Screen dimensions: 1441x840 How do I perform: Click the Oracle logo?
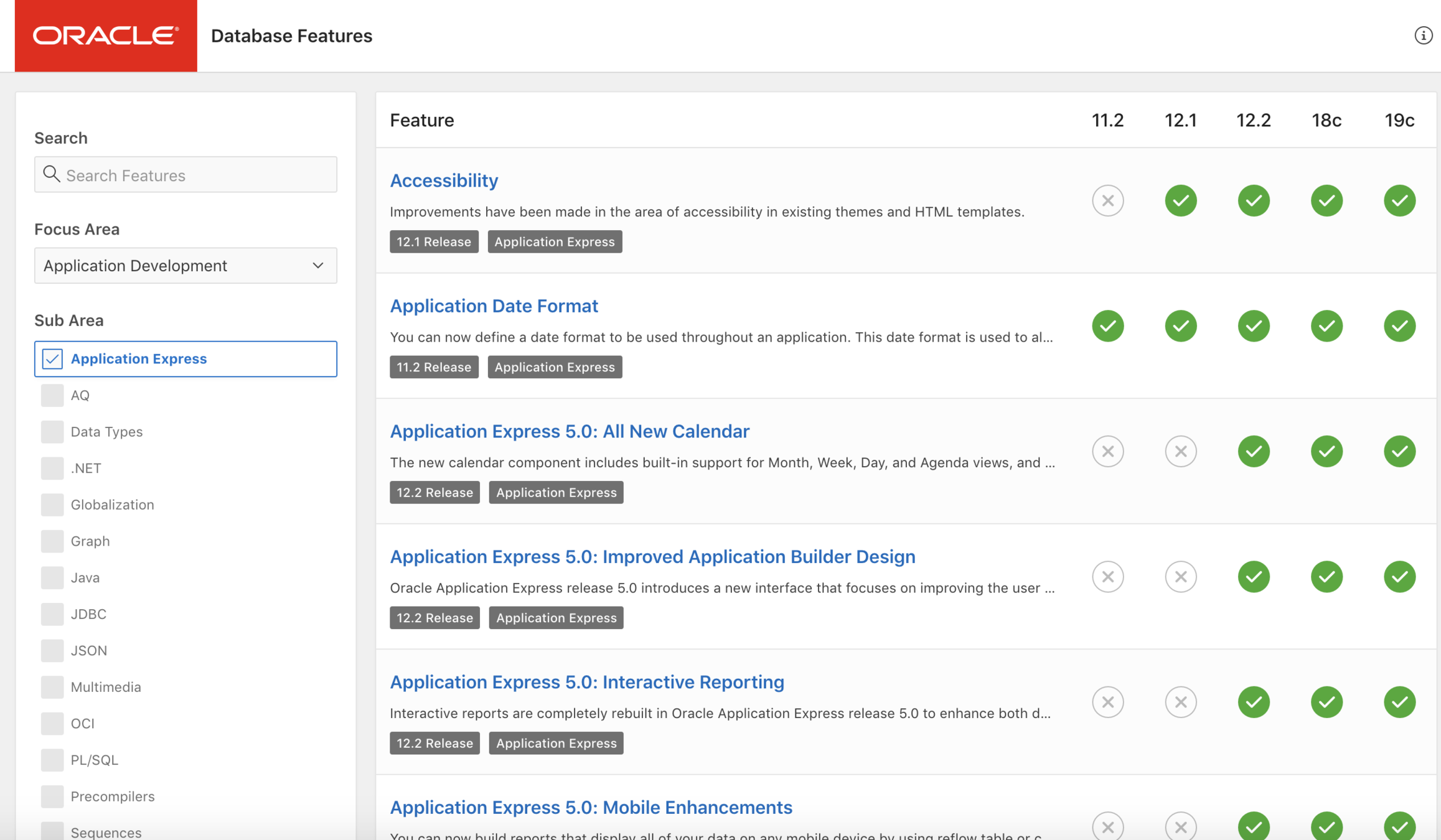click(x=106, y=35)
